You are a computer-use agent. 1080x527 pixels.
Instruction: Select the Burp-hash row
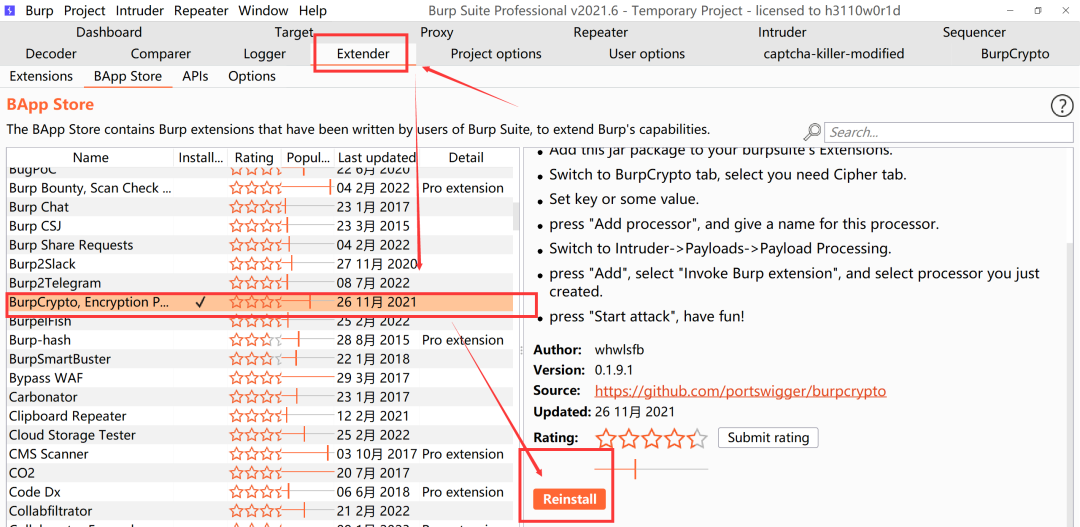(260, 340)
